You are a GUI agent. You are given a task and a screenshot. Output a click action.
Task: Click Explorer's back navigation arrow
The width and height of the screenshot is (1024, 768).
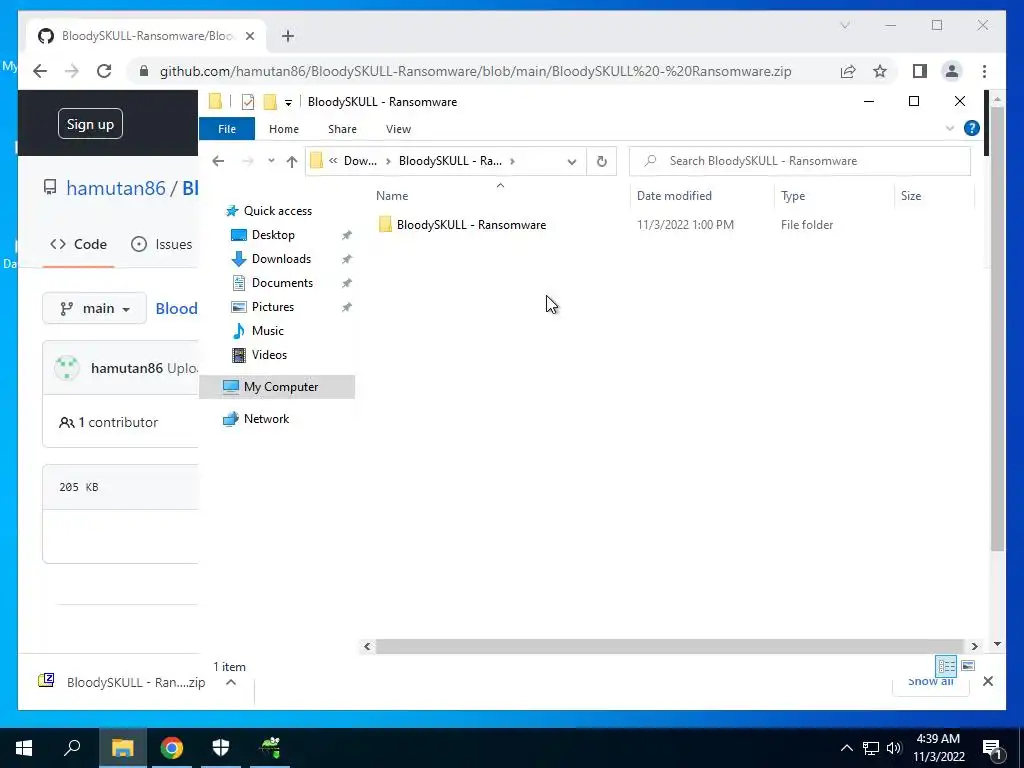pyautogui.click(x=218, y=161)
